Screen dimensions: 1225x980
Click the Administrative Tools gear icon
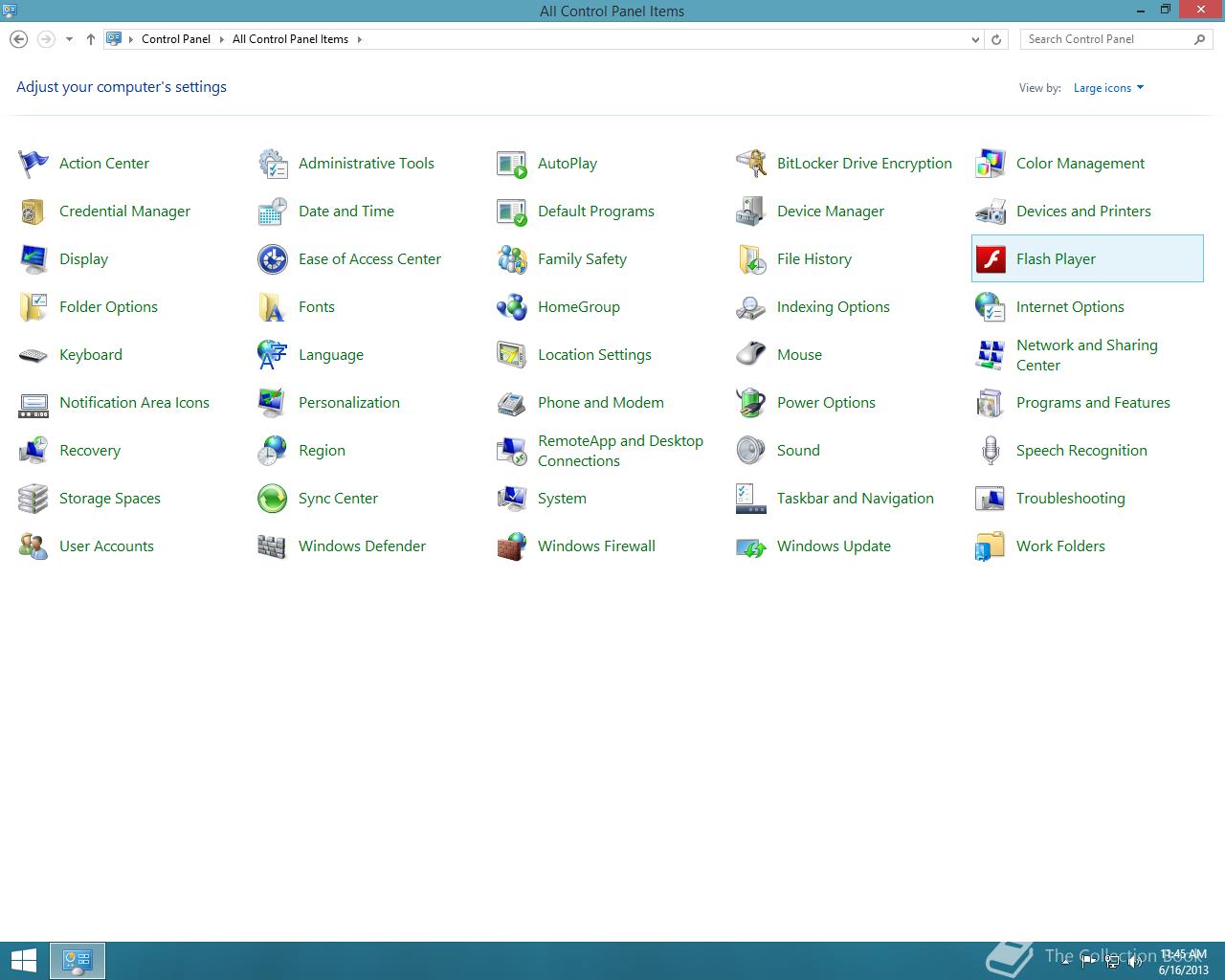pyautogui.click(x=273, y=164)
